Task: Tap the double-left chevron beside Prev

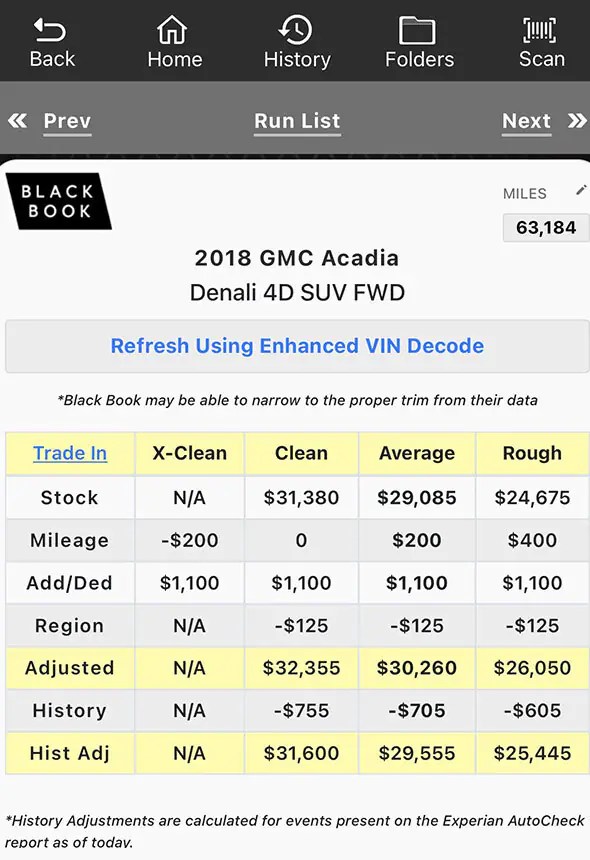Action: tap(17, 120)
